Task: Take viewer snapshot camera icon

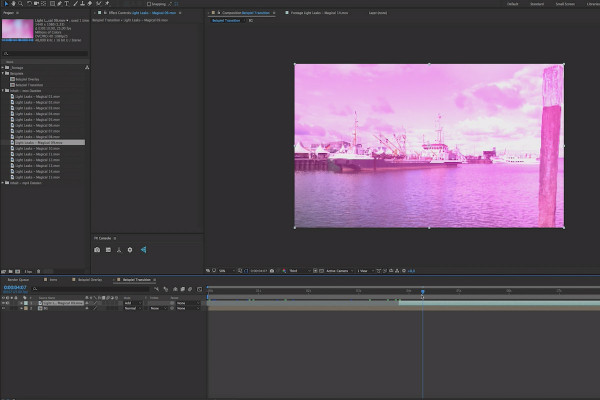Action: [x=272, y=271]
